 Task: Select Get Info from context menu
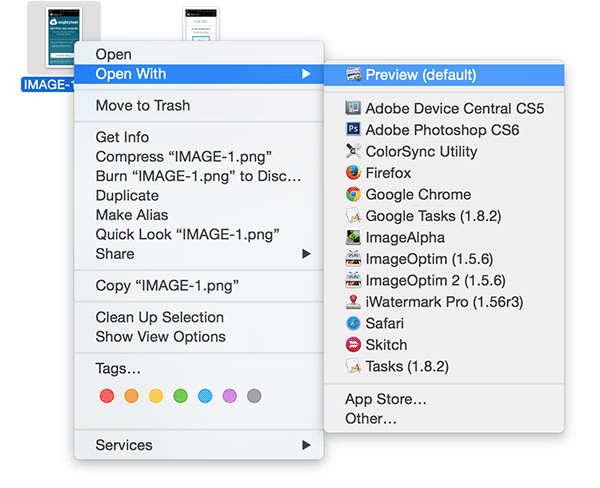(122, 137)
